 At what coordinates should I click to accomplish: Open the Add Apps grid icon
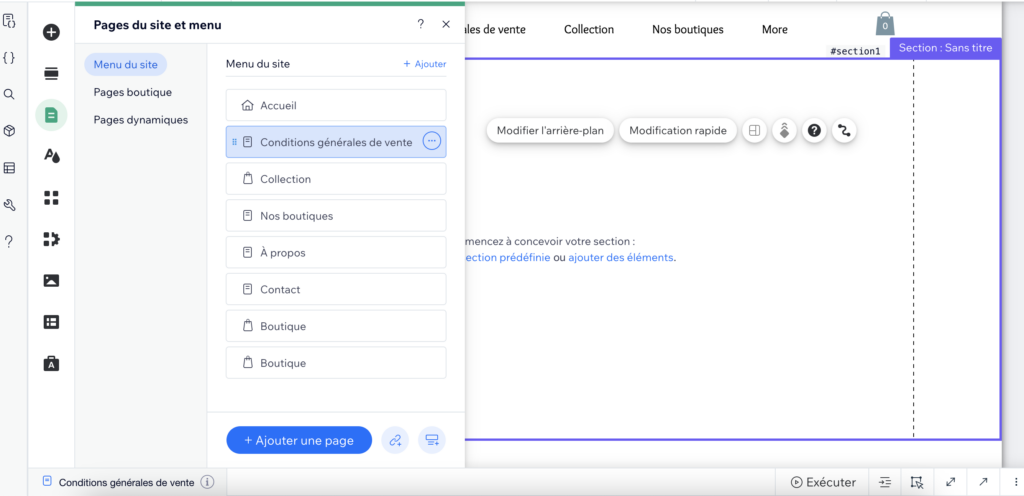[x=51, y=198]
